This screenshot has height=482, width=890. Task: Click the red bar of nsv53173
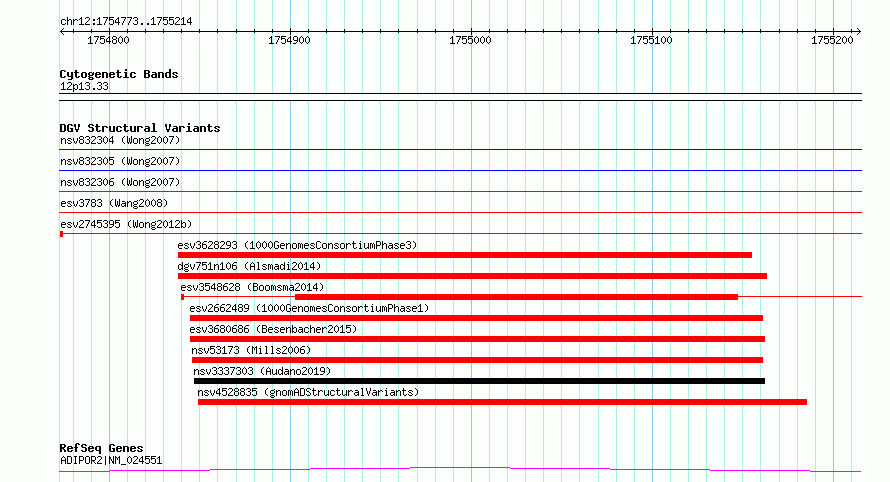click(477, 360)
